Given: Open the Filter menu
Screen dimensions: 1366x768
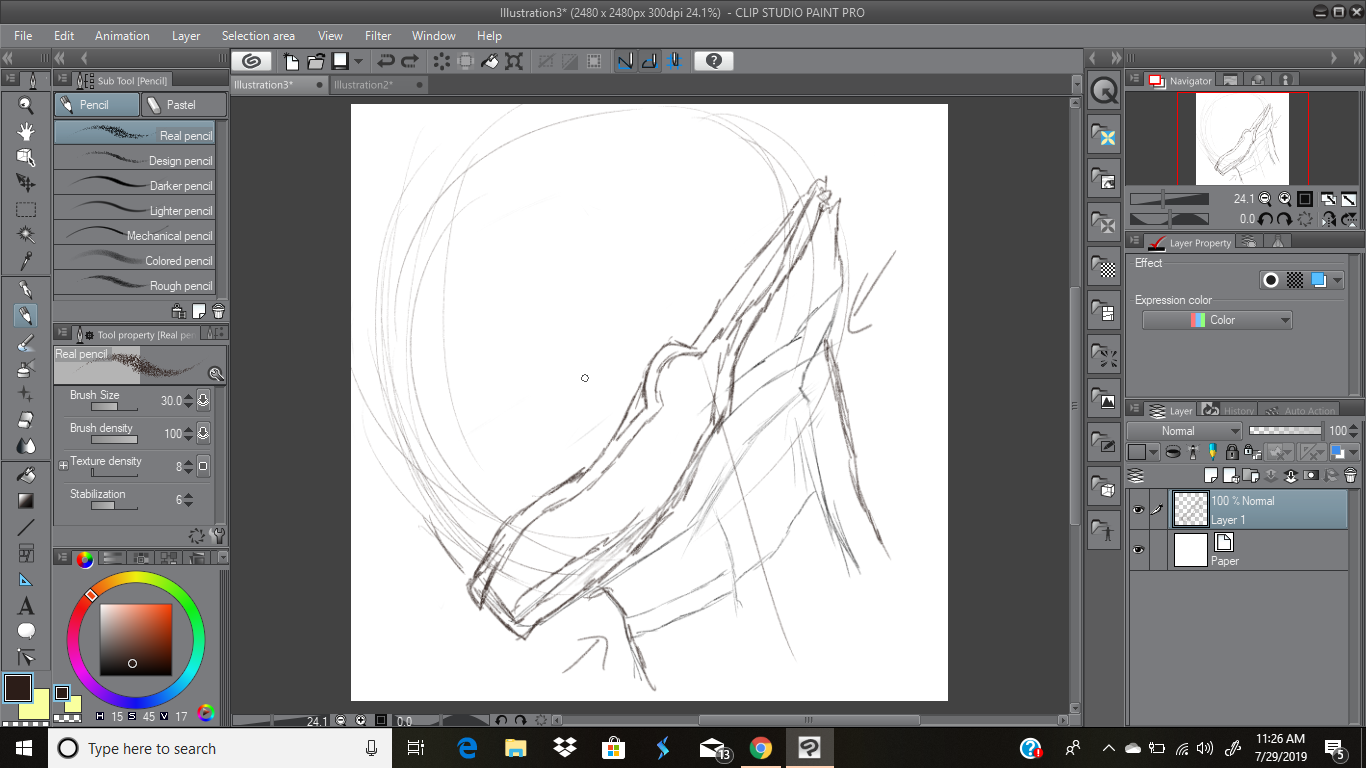Looking at the screenshot, I should pyautogui.click(x=378, y=36).
